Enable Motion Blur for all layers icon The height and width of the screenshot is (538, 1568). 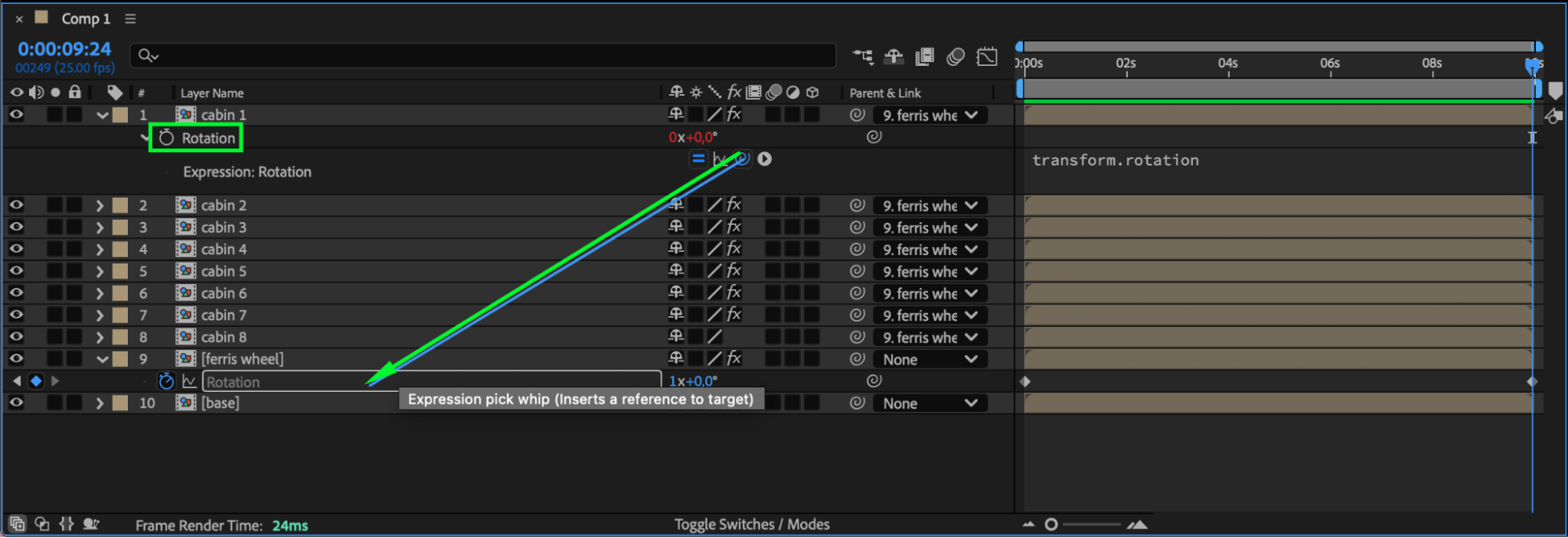coord(955,56)
